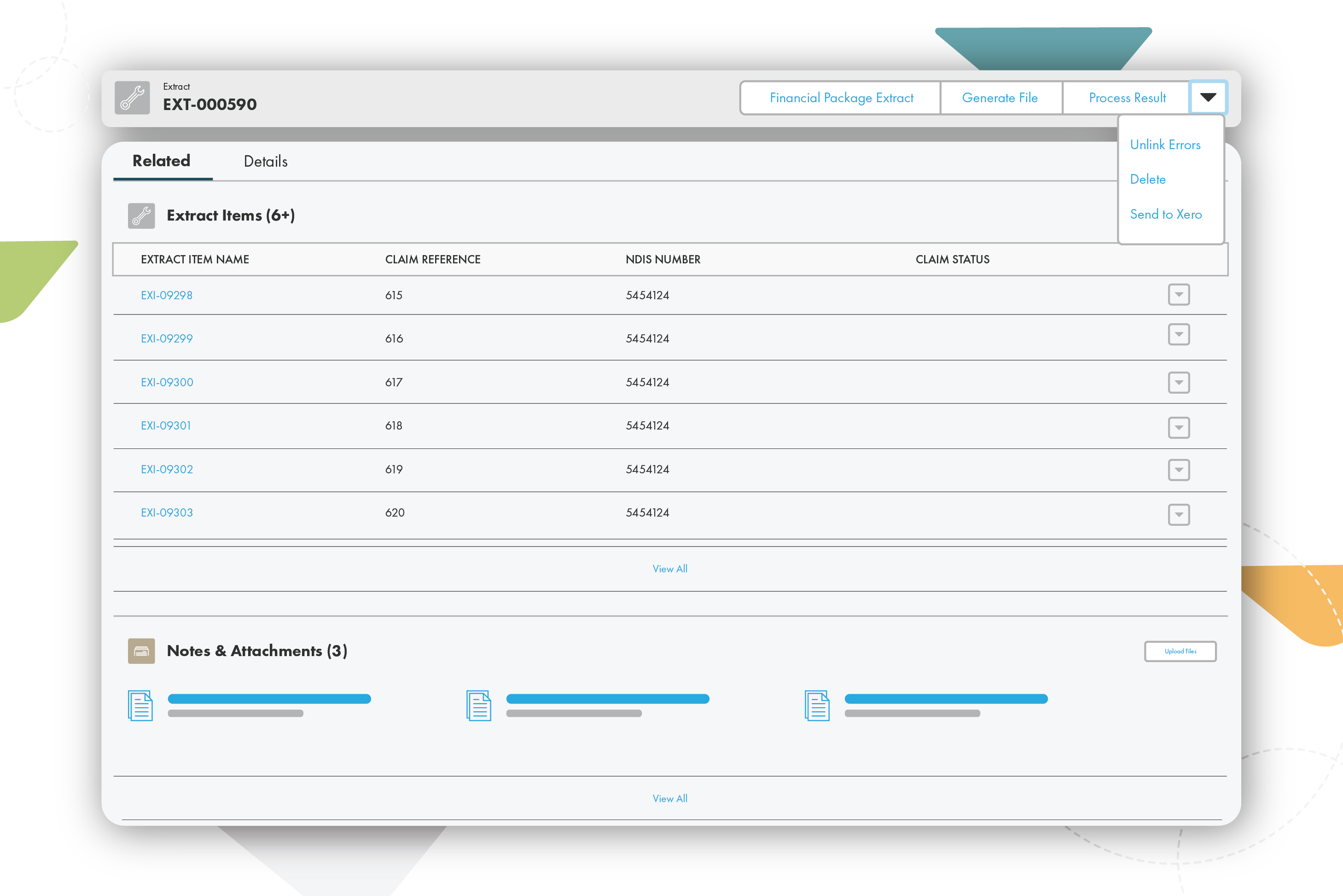Open the EXI-09299 extract item link
This screenshot has width=1343, height=896.
167,339
